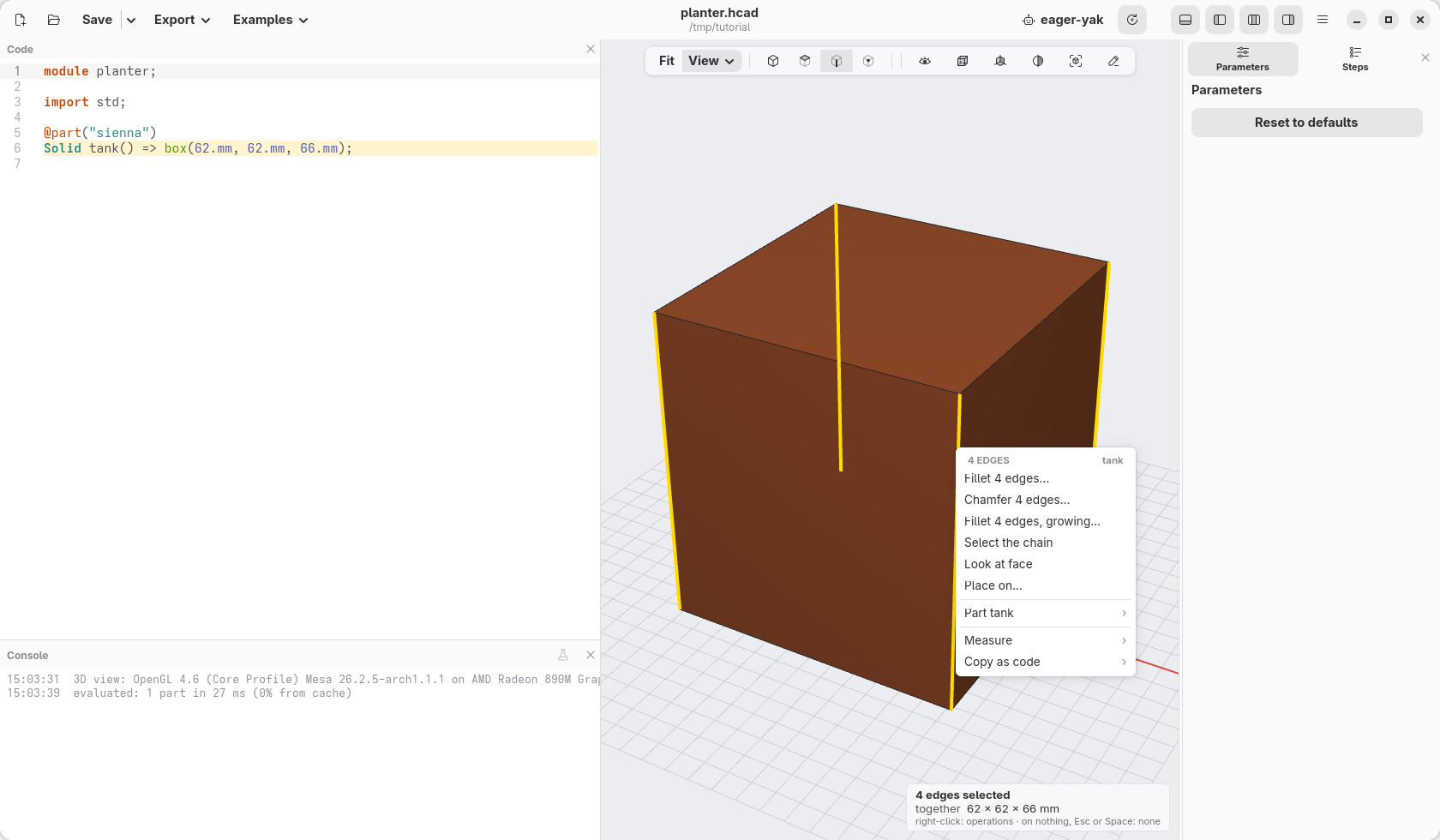The image size is (1440, 840).
Task: Close the right Parameters sidebar
Action: 1425,57
